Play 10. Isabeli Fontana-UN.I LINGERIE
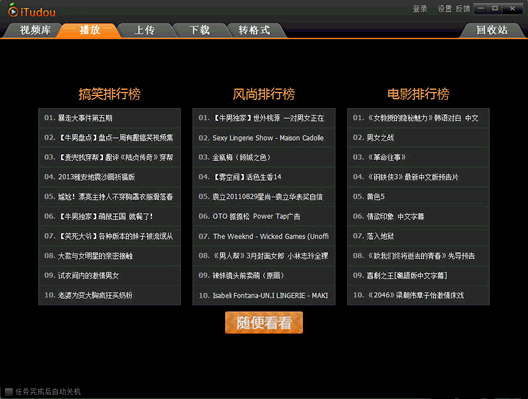The width and height of the screenshot is (528, 399). pyautogui.click(x=264, y=295)
